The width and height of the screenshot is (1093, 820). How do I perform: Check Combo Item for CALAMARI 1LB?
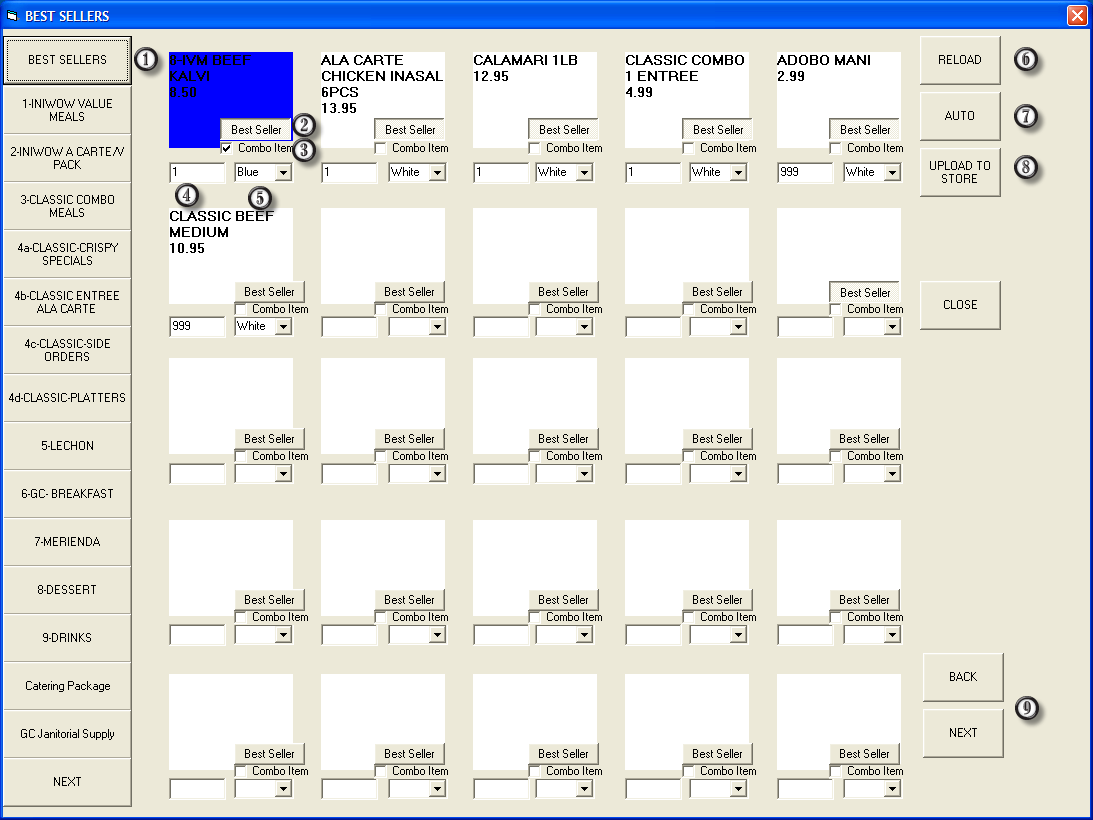534,149
